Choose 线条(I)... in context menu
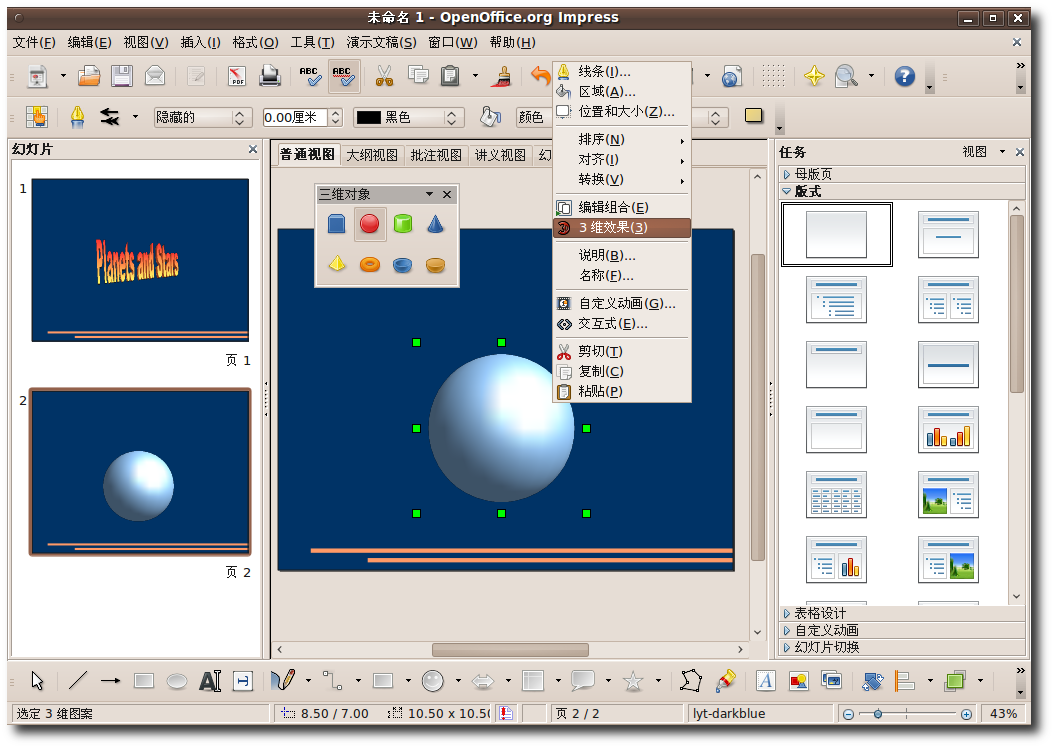Image resolution: width=1054 pixels, height=748 pixels. [622, 71]
